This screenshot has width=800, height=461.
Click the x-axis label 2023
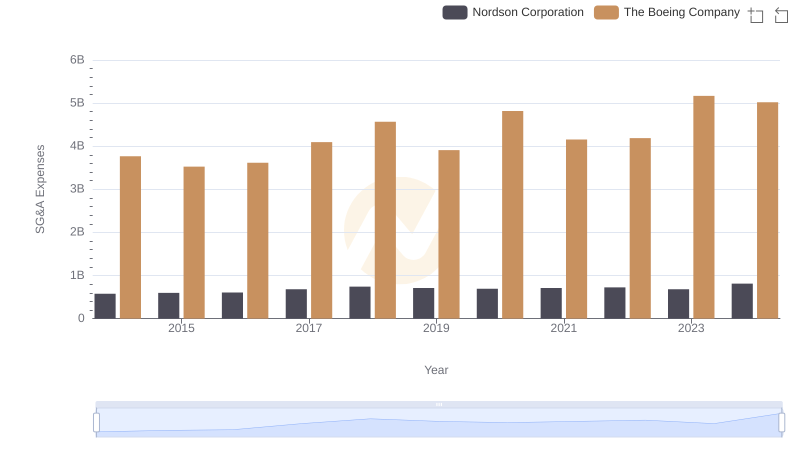point(691,328)
